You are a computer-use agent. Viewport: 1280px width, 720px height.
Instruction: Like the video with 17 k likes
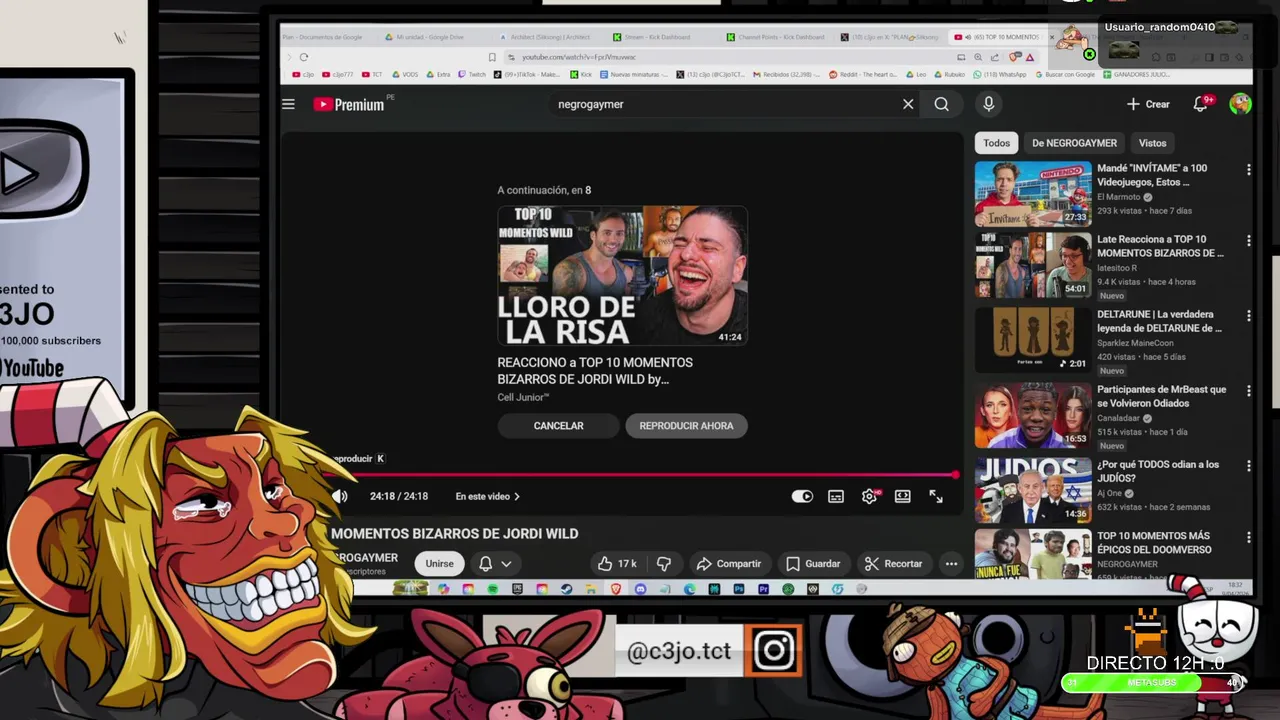616,563
